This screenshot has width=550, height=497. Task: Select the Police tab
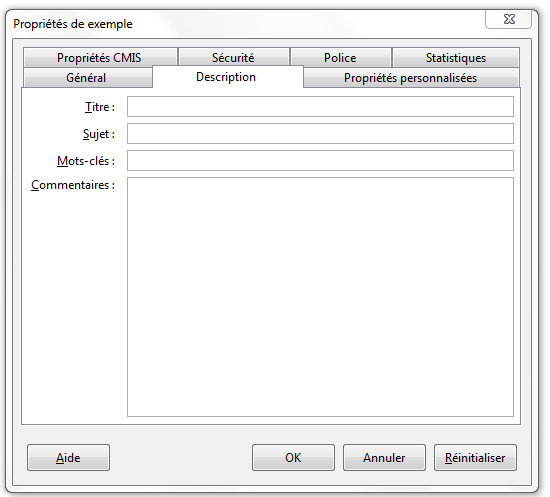[x=341, y=58]
